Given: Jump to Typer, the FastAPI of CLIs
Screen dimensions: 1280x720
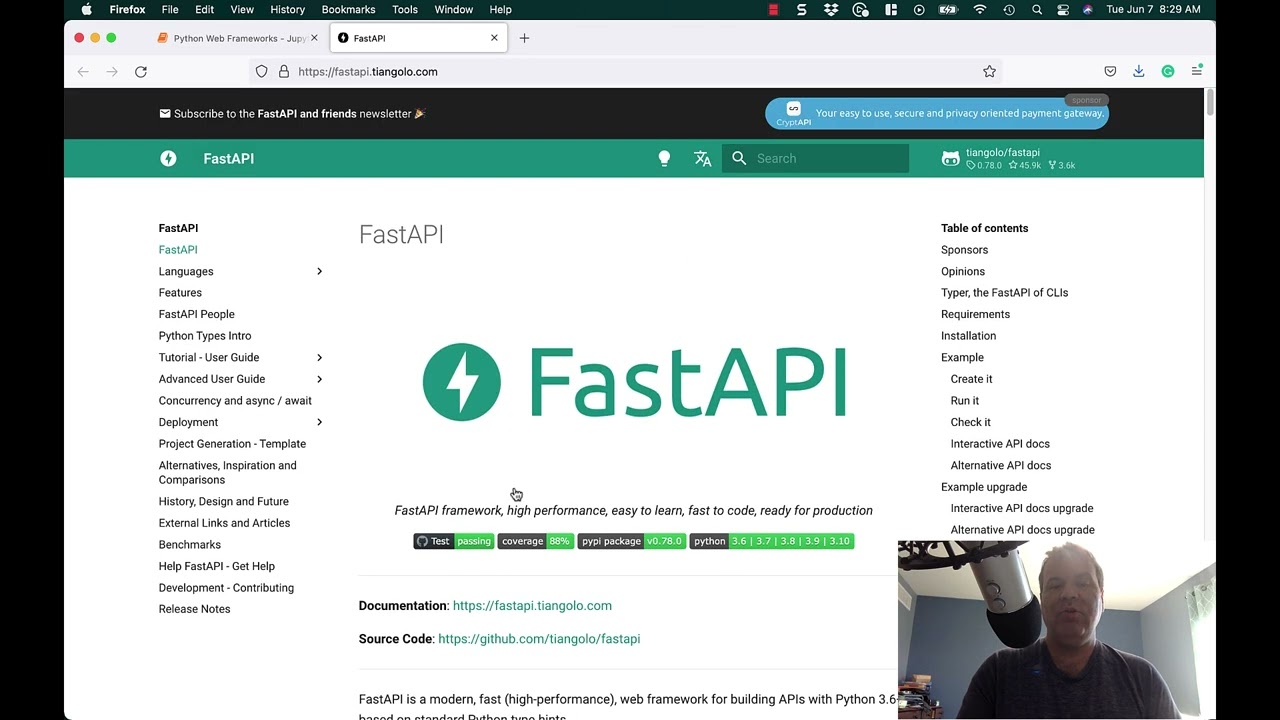Looking at the screenshot, I should [x=1004, y=293].
